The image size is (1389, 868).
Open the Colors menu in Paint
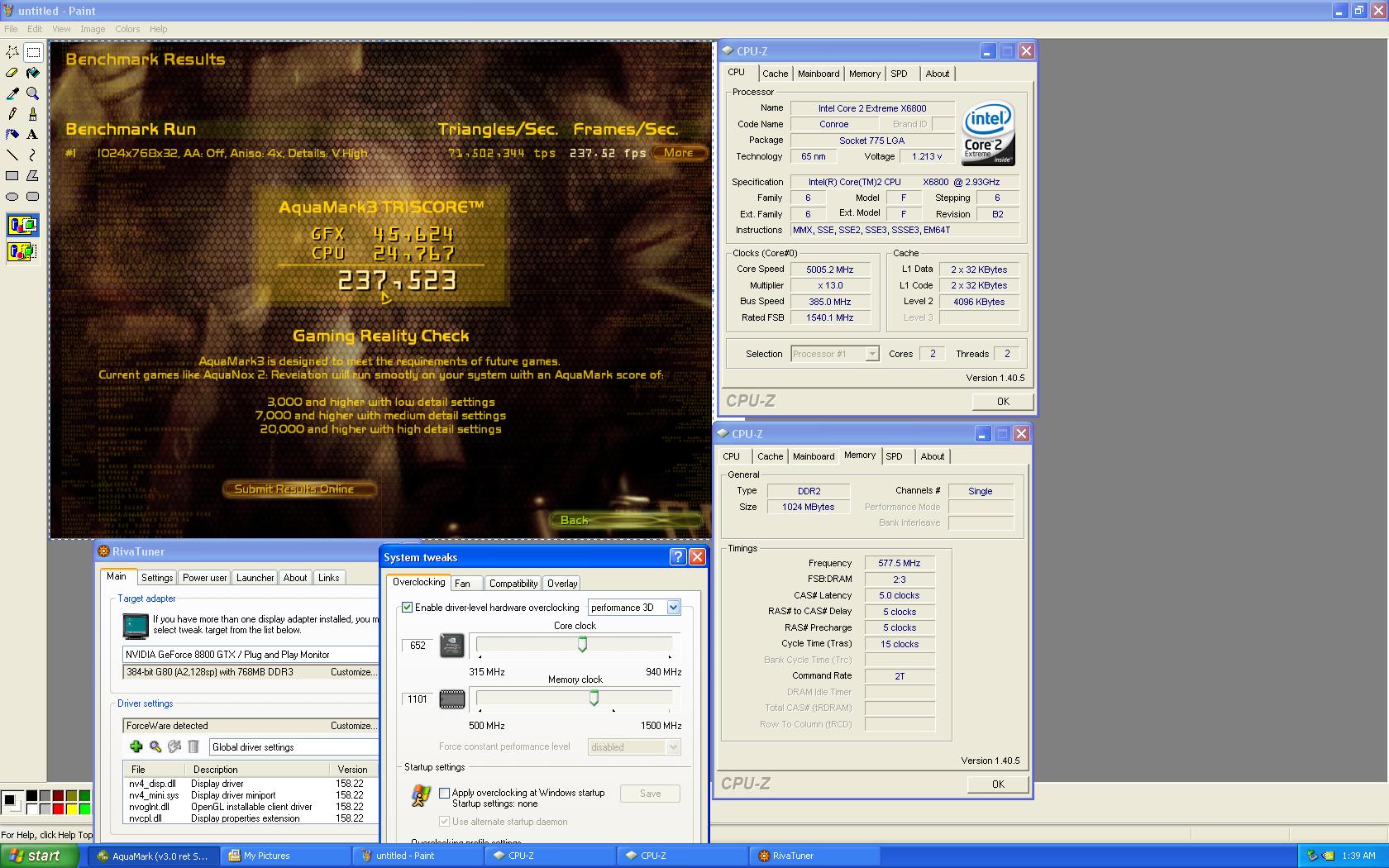(x=127, y=29)
